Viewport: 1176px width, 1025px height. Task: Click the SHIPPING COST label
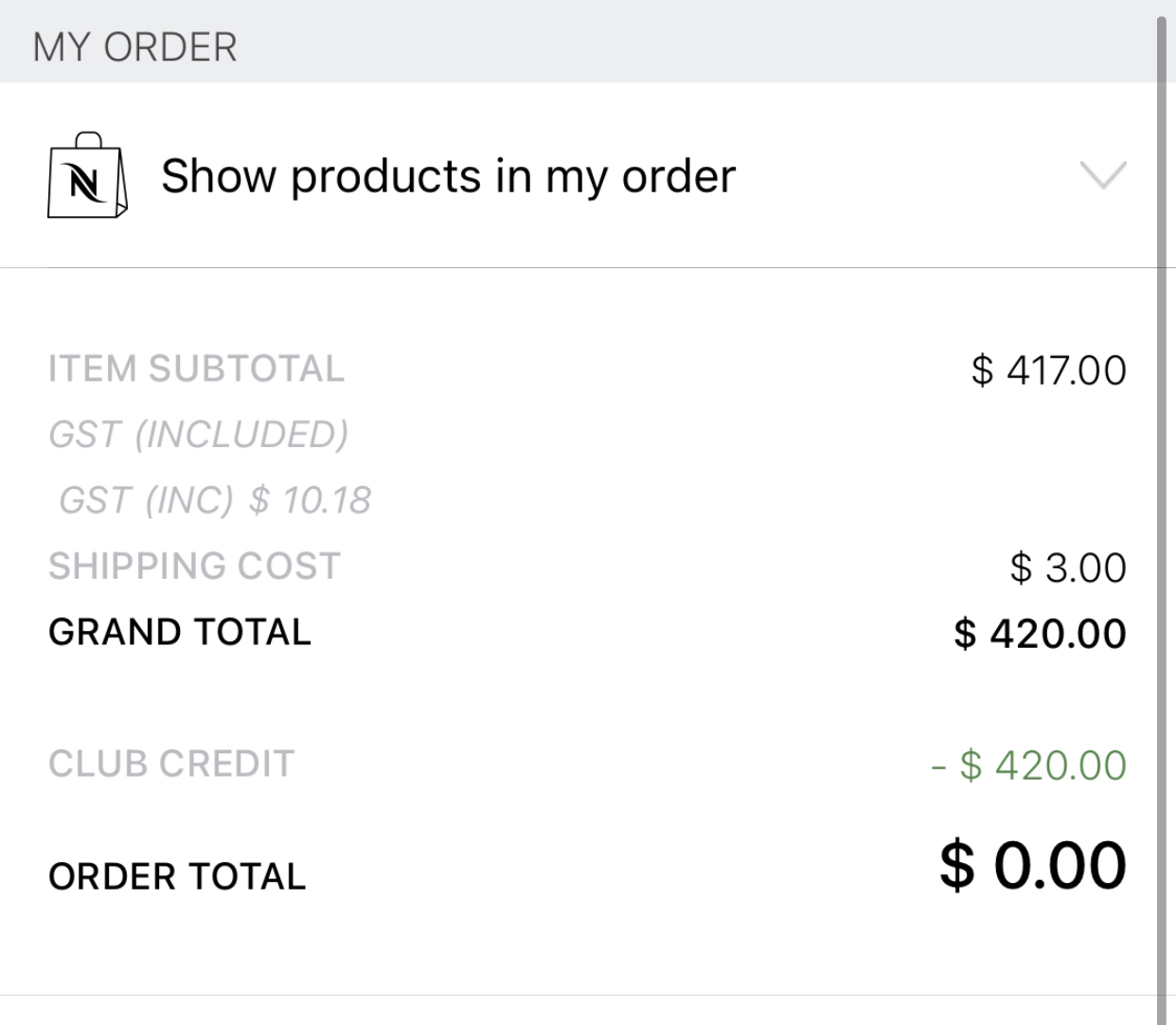(x=194, y=566)
